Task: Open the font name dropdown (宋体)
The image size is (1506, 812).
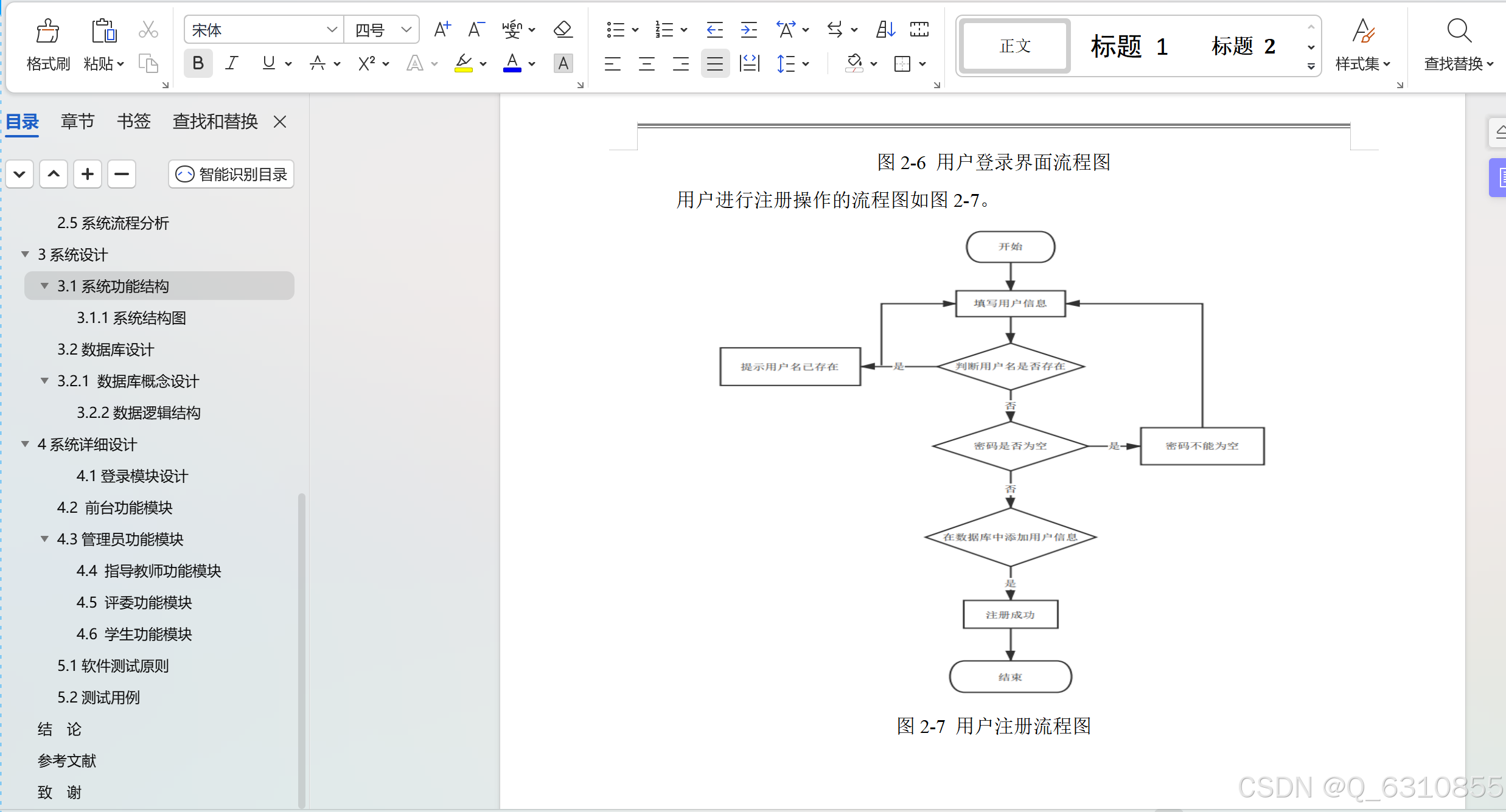Action: tap(332, 29)
